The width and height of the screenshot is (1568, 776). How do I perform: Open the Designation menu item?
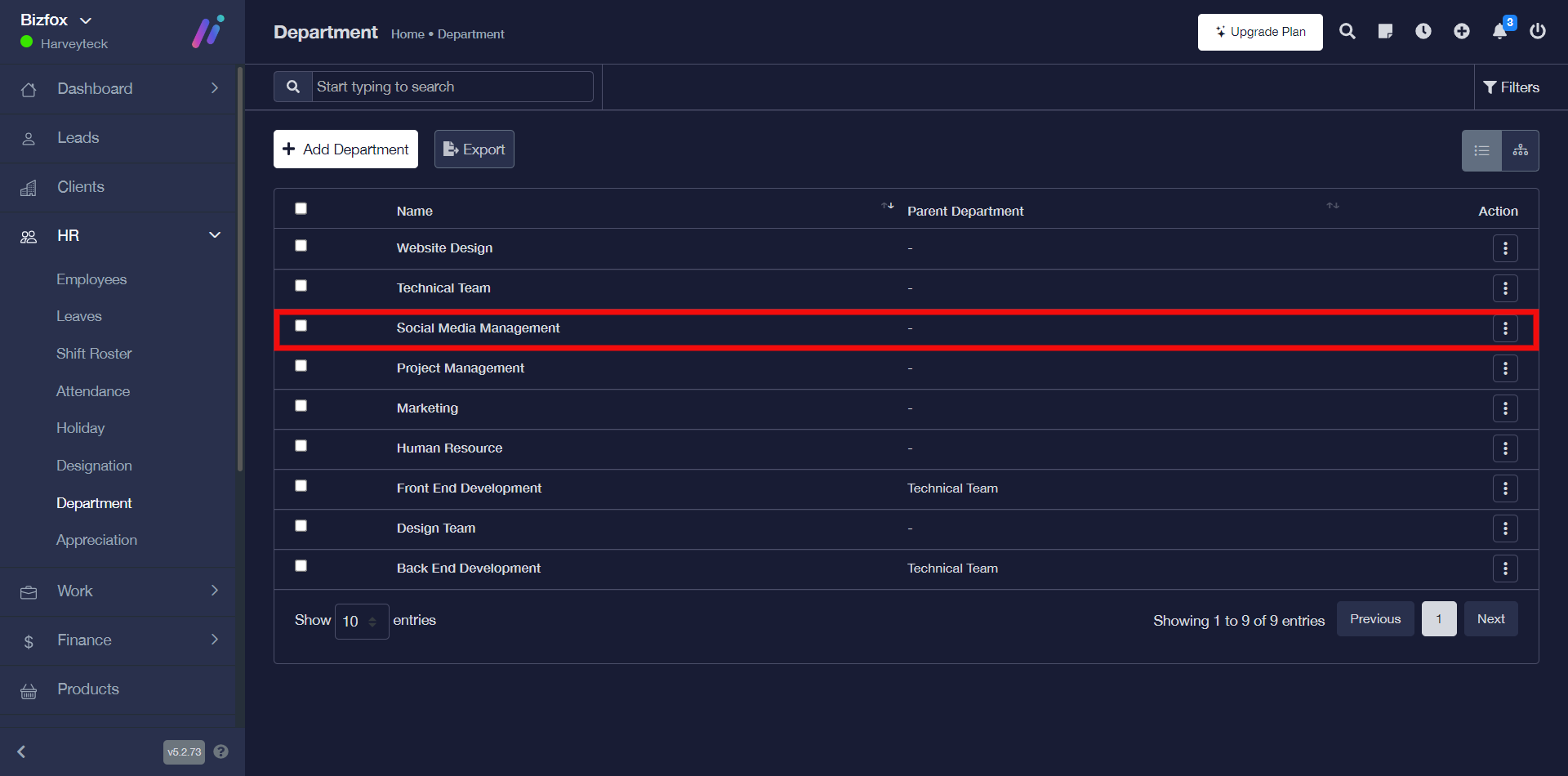(x=94, y=466)
